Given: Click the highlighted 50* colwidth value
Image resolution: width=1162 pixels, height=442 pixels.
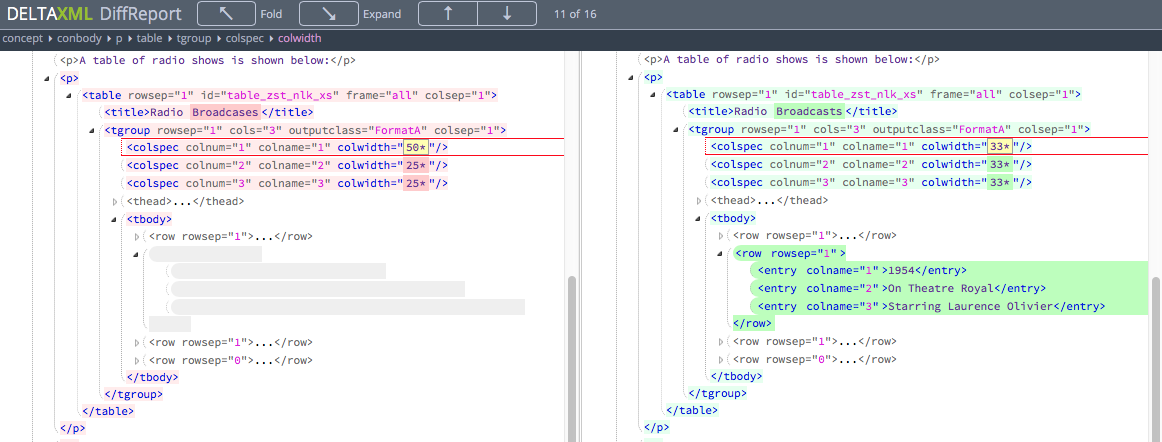Looking at the screenshot, I should (x=415, y=148).
